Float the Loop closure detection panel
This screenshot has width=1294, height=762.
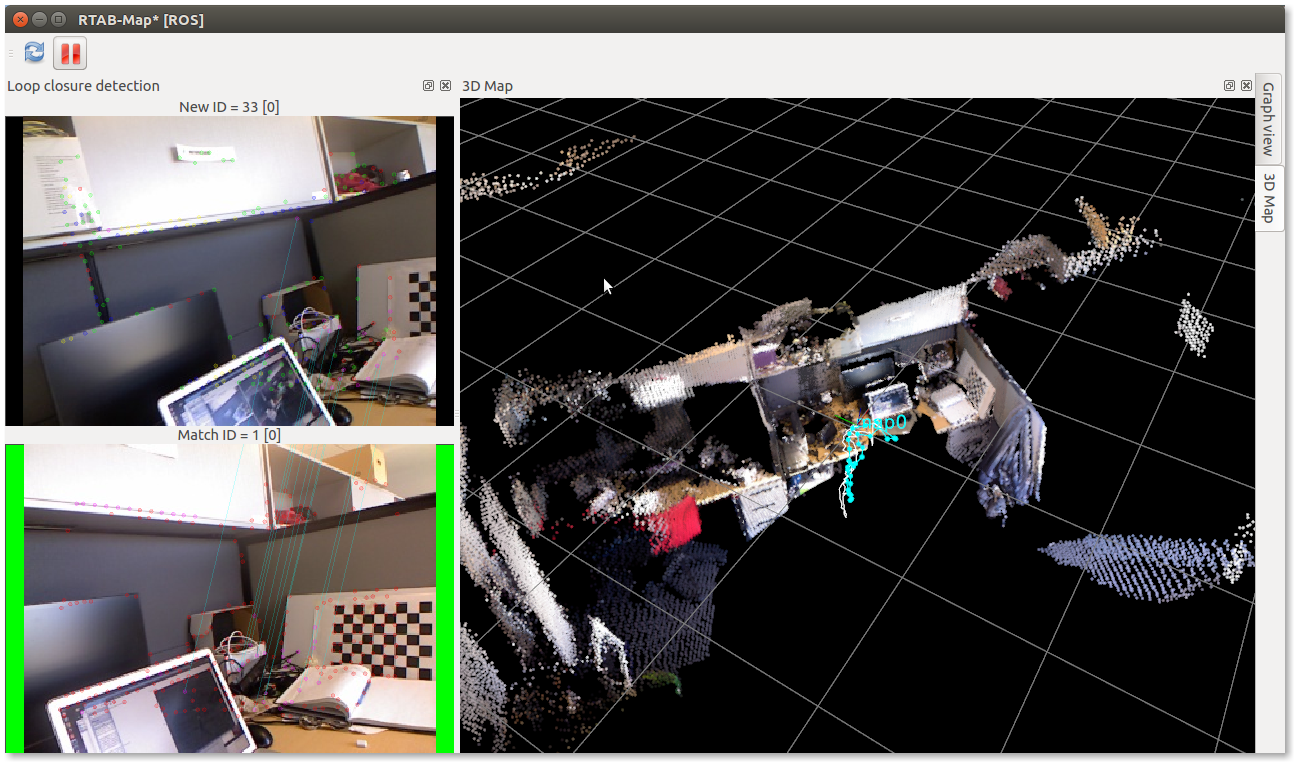coord(428,86)
